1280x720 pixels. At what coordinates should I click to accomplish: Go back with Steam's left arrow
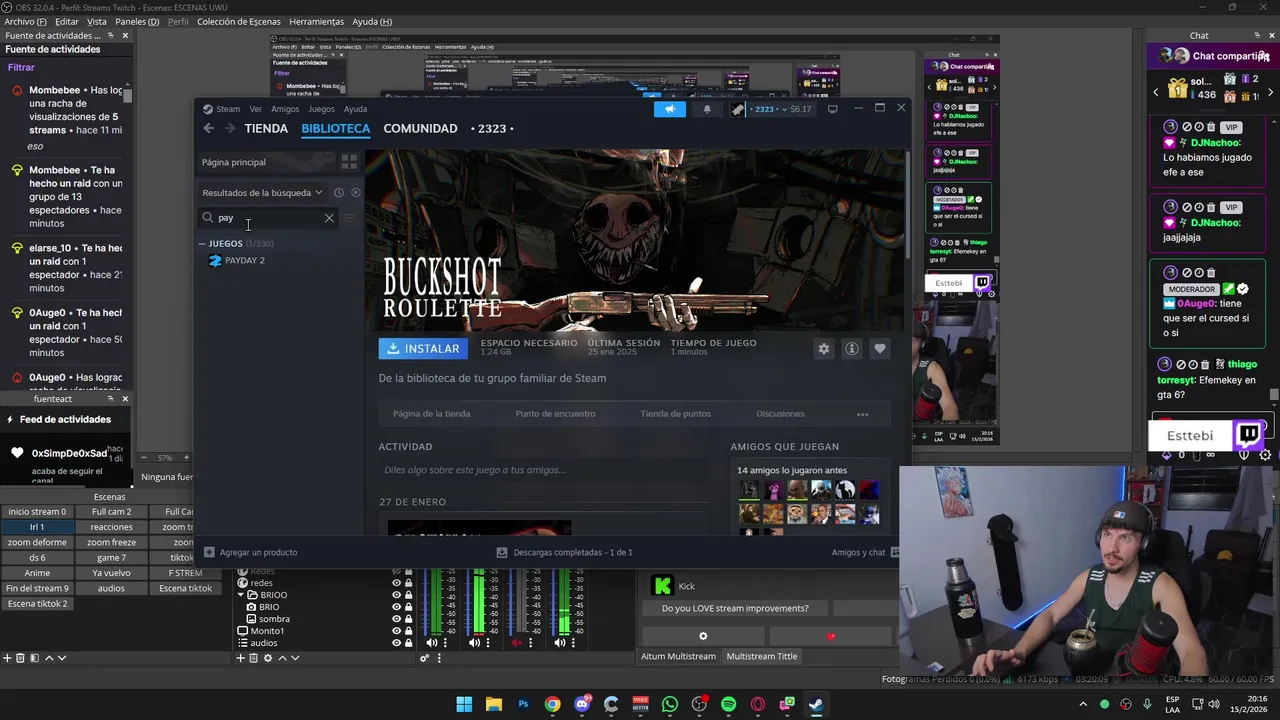click(x=208, y=128)
